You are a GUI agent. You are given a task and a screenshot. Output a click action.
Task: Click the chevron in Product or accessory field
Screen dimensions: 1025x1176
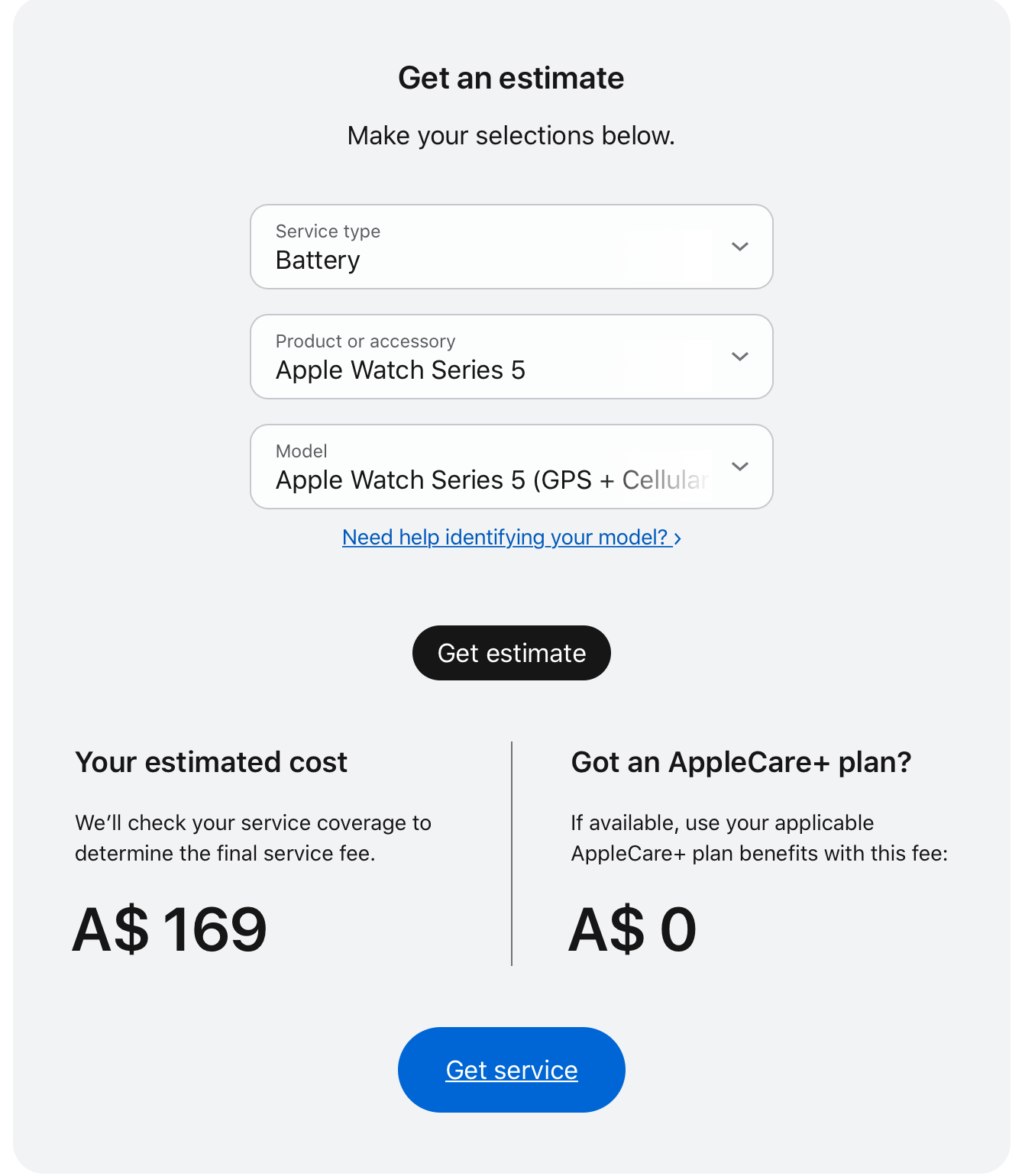pyautogui.click(x=739, y=357)
